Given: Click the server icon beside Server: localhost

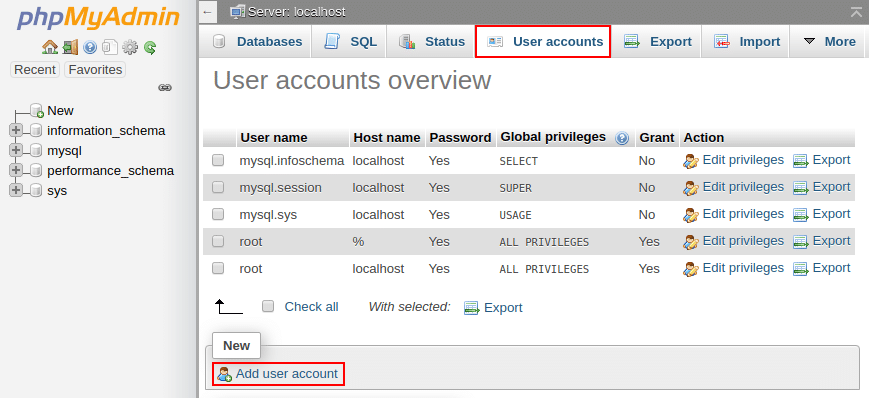Looking at the screenshot, I should pyautogui.click(x=238, y=12).
